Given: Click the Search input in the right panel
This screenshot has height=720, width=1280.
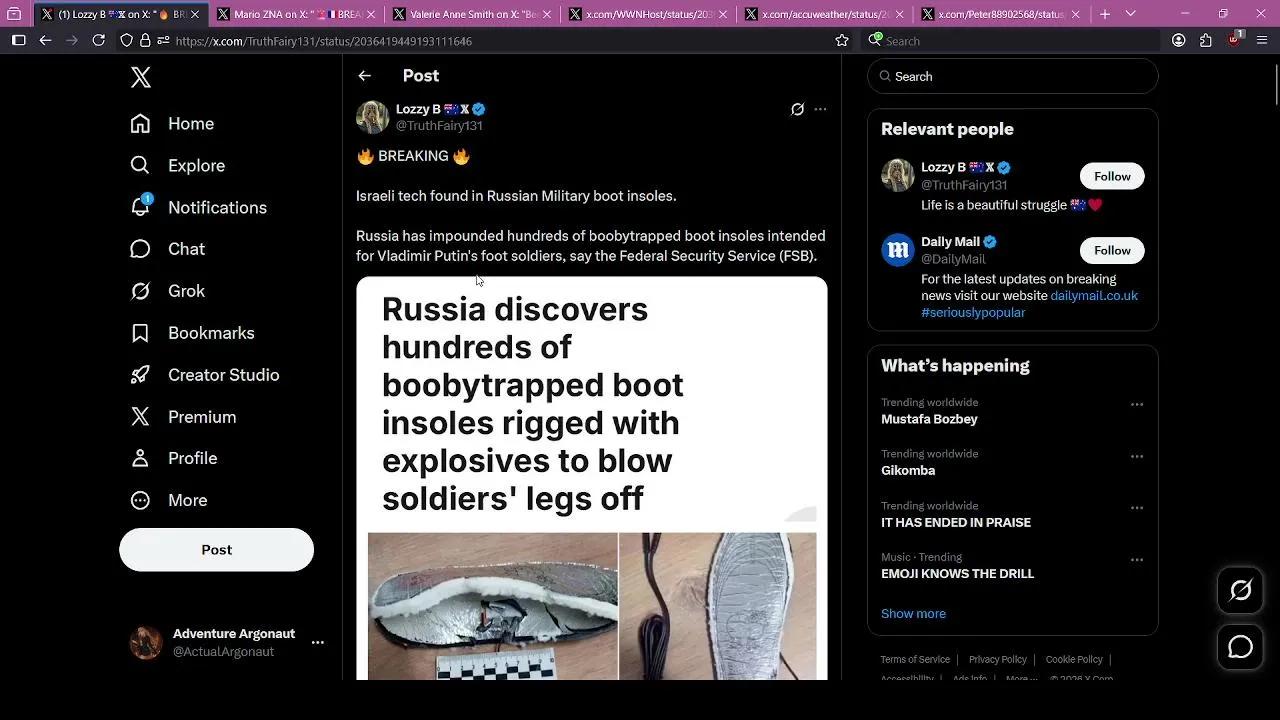Looking at the screenshot, I should (x=1012, y=76).
